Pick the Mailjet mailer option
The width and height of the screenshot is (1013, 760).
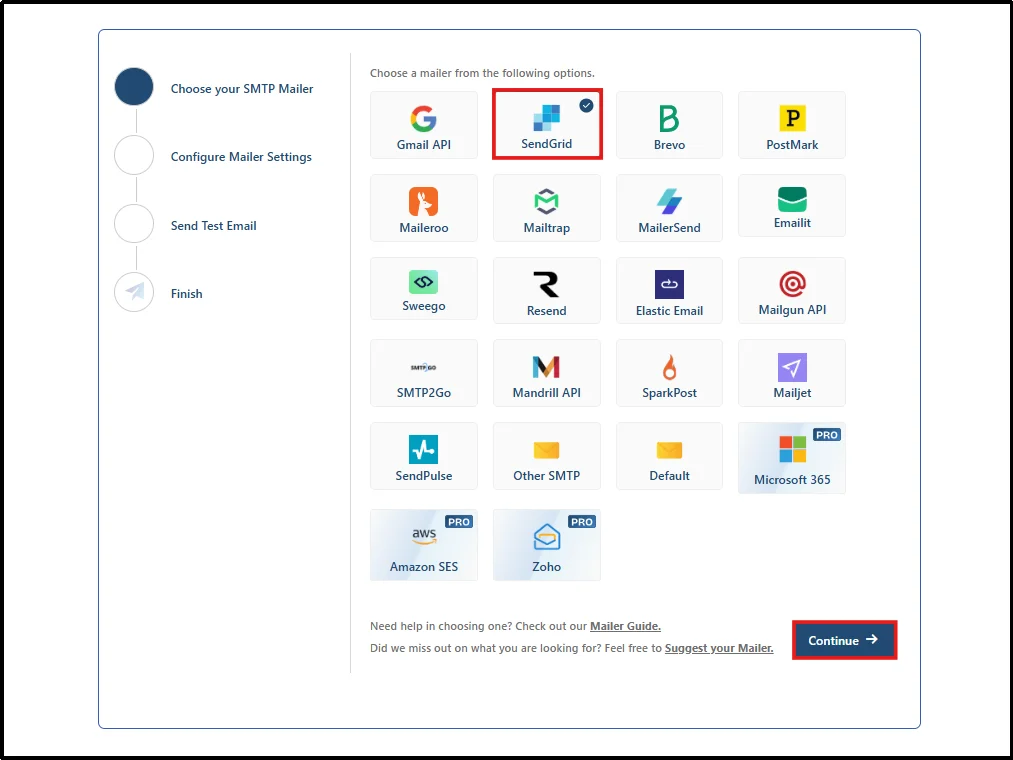(792, 373)
